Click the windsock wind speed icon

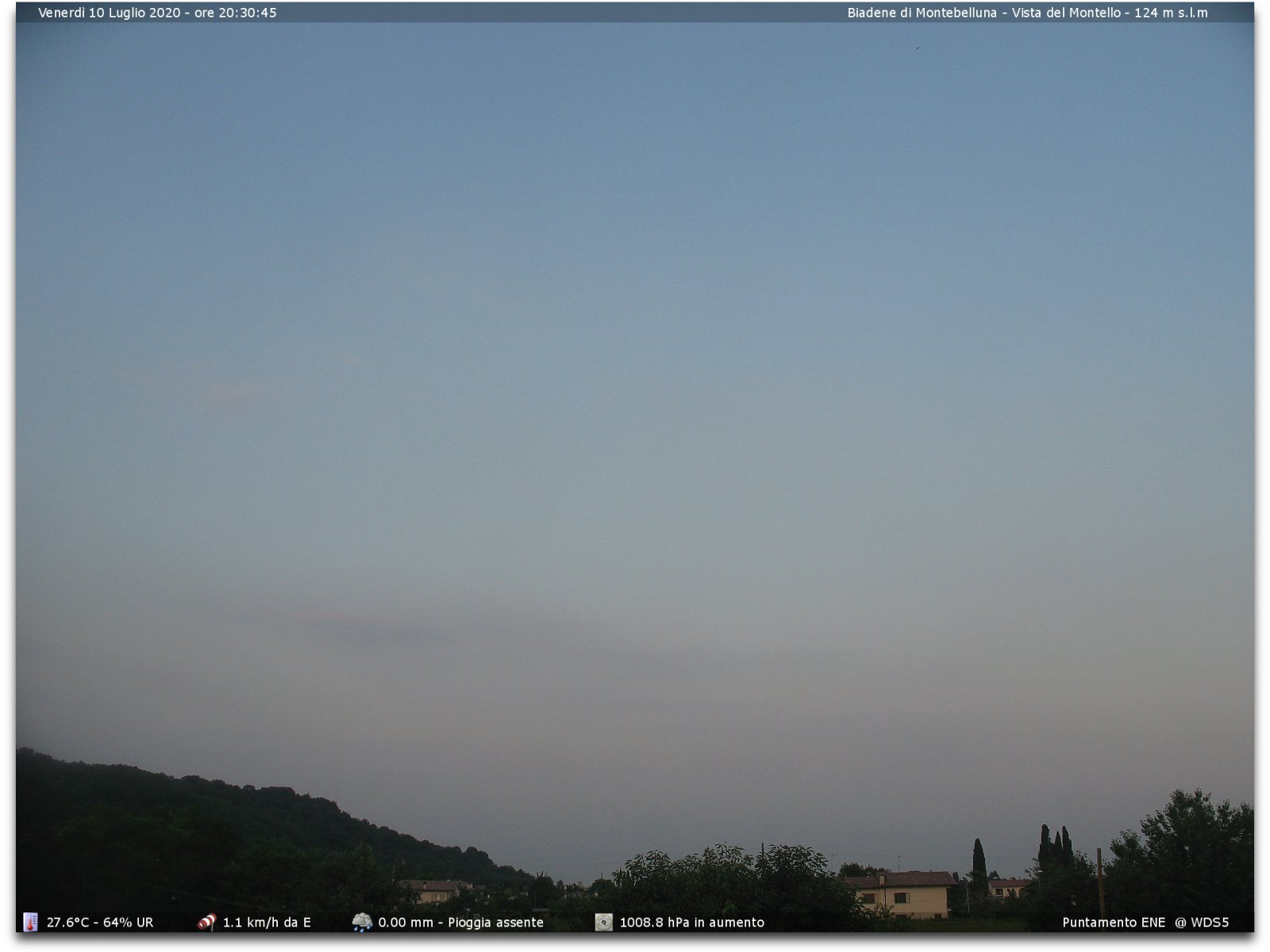point(206,922)
